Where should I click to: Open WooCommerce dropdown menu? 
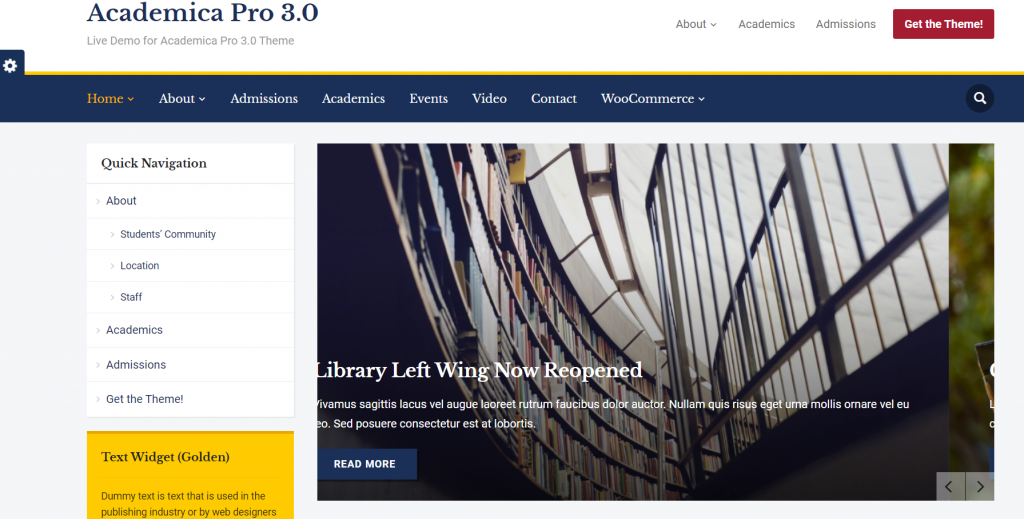coord(652,98)
